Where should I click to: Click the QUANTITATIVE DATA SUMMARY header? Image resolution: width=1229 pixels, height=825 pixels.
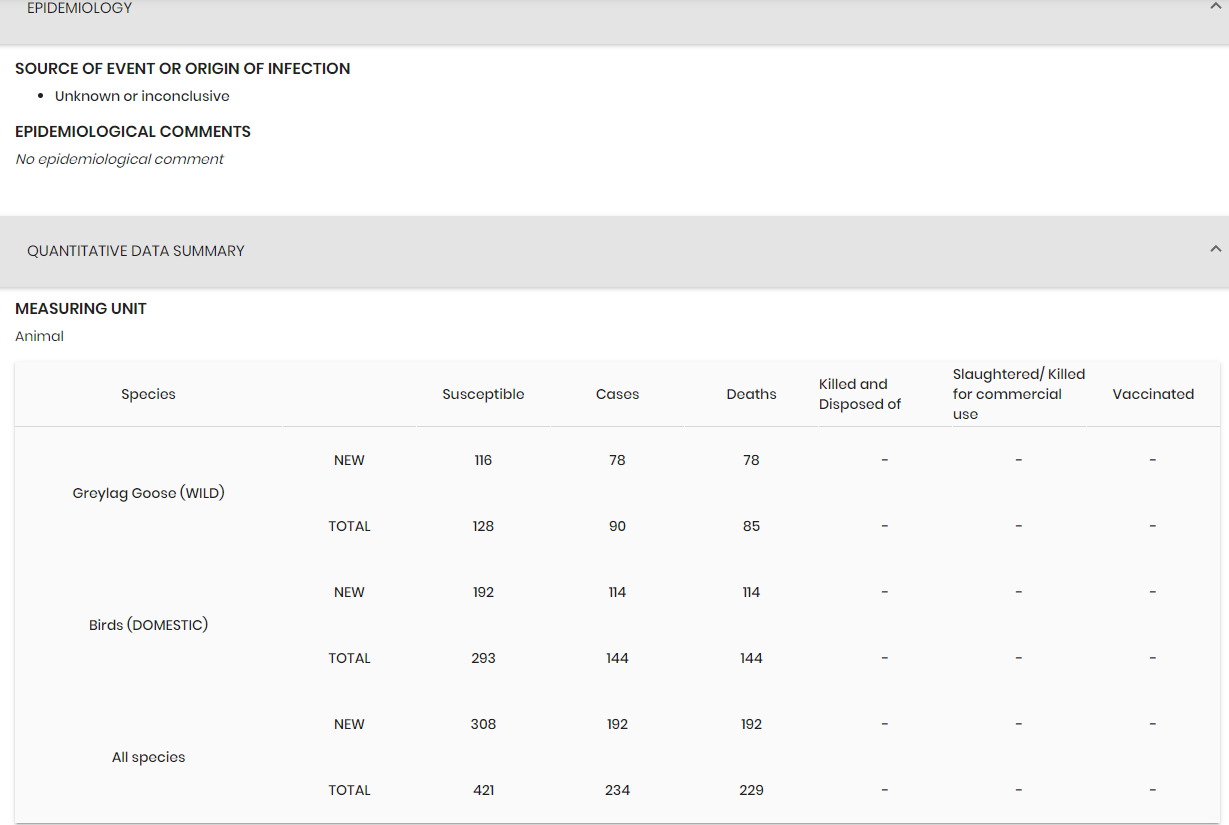pos(614,251)
